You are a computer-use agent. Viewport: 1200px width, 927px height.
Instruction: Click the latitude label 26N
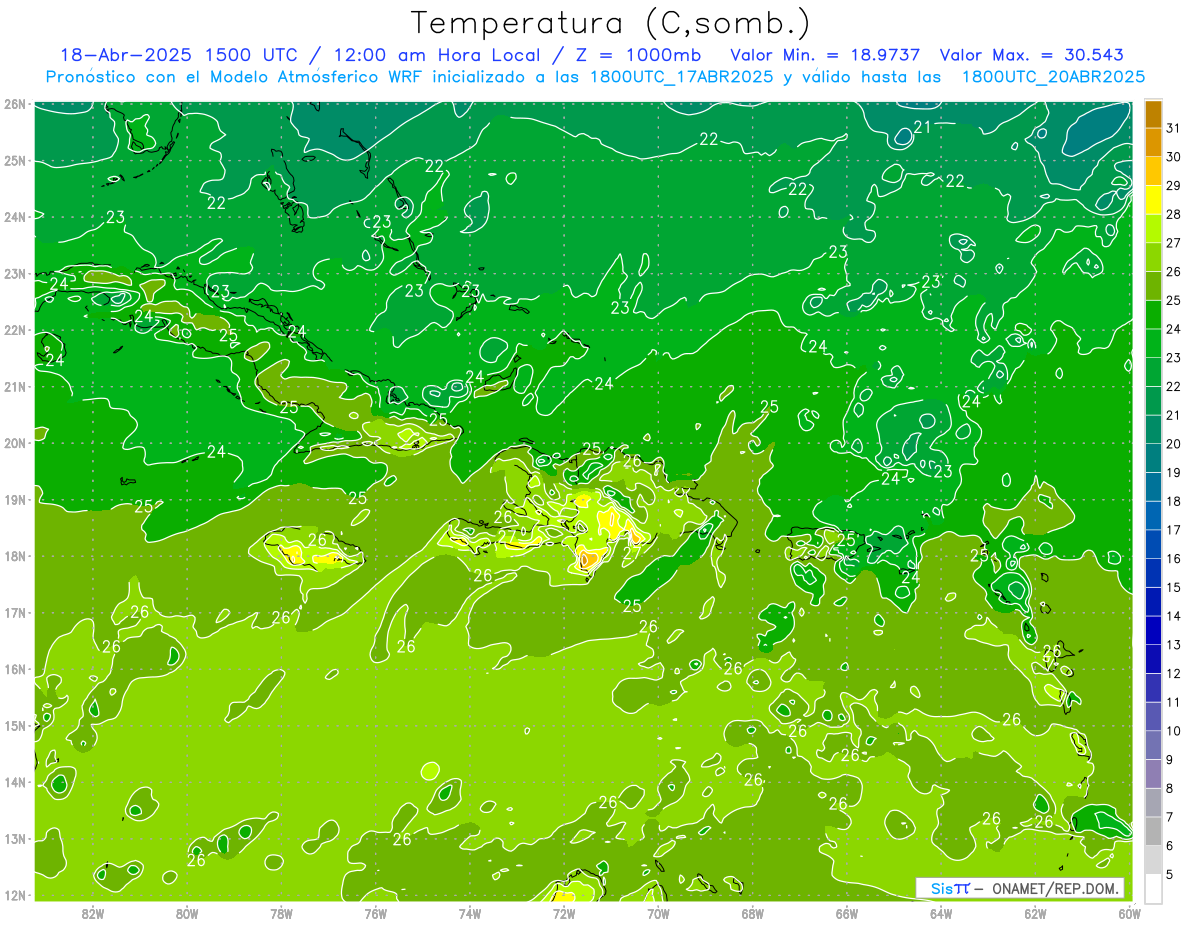15,104
